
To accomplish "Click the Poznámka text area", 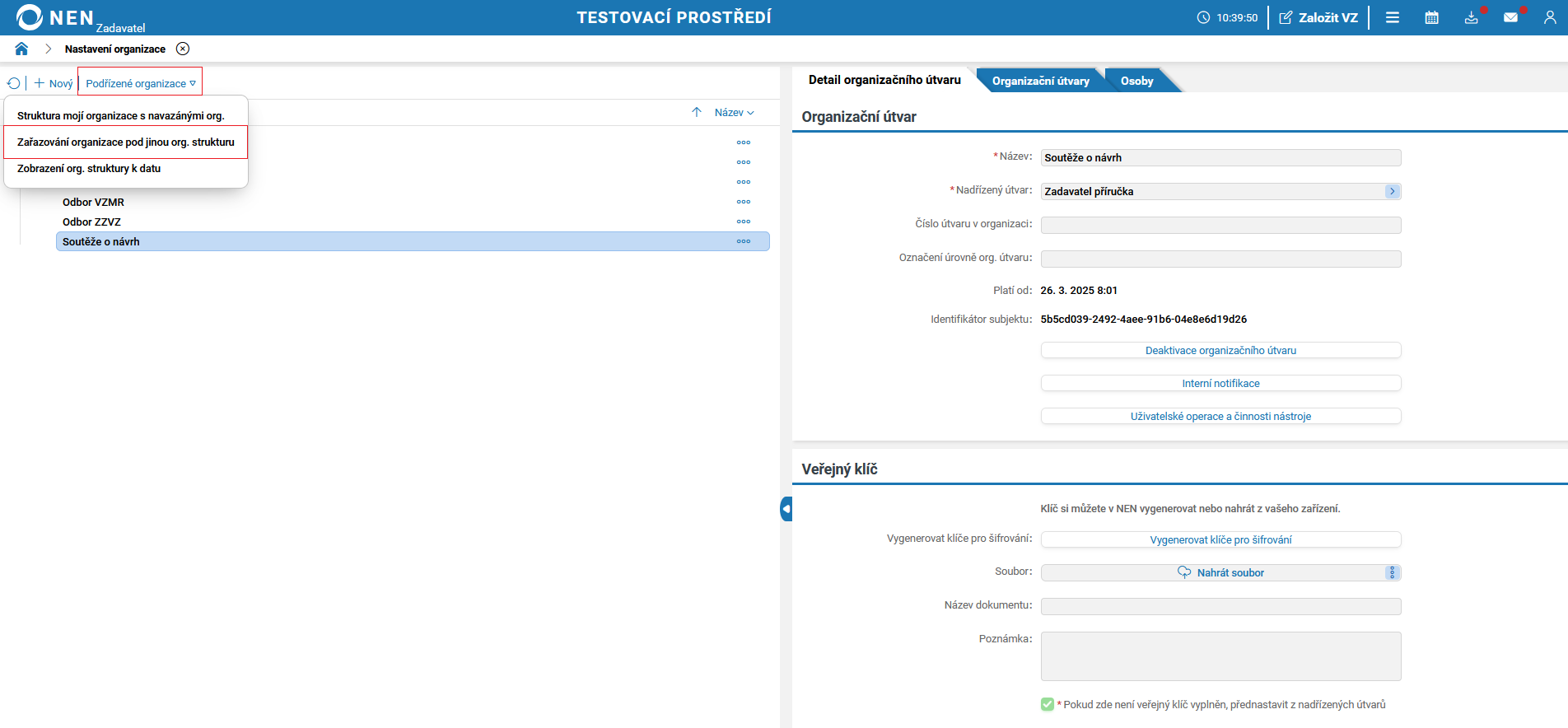I will pyautogui.click(x=1220, y=656).
